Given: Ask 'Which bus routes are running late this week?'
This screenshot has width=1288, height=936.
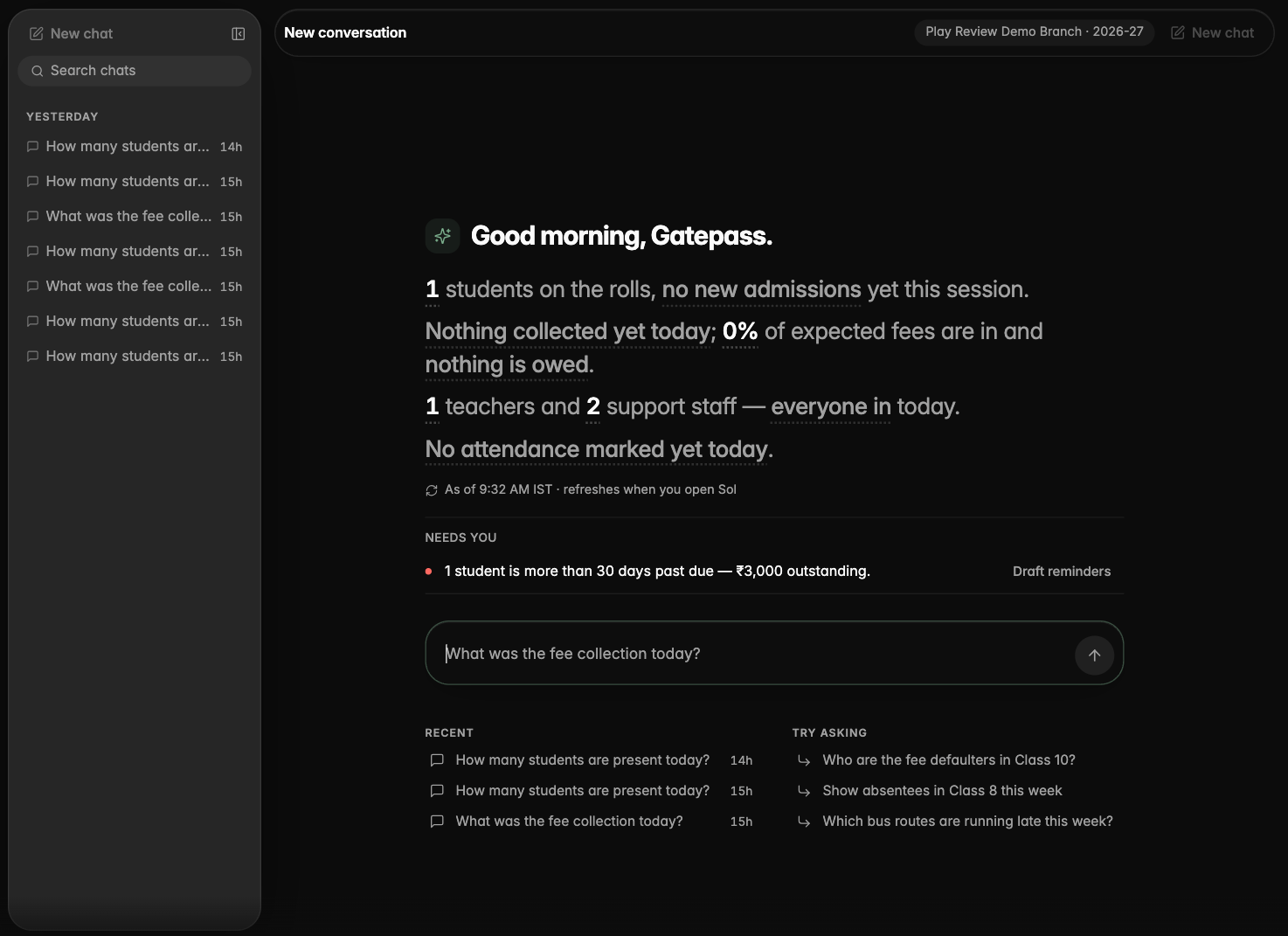Looking at the screenshot, I should [967, 822].
